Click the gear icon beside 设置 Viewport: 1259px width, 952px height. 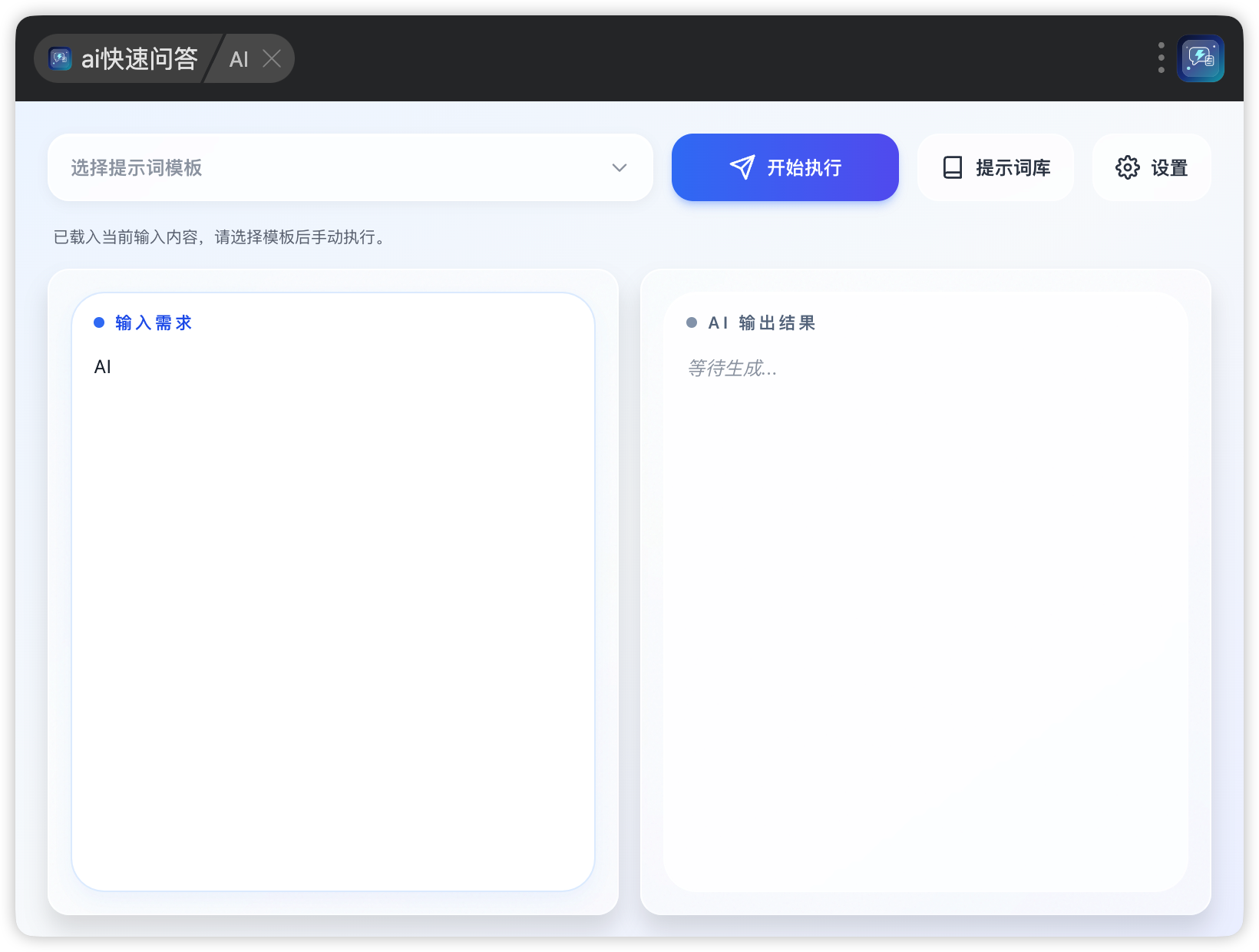pyautogui.click(x=1127, y=167)
